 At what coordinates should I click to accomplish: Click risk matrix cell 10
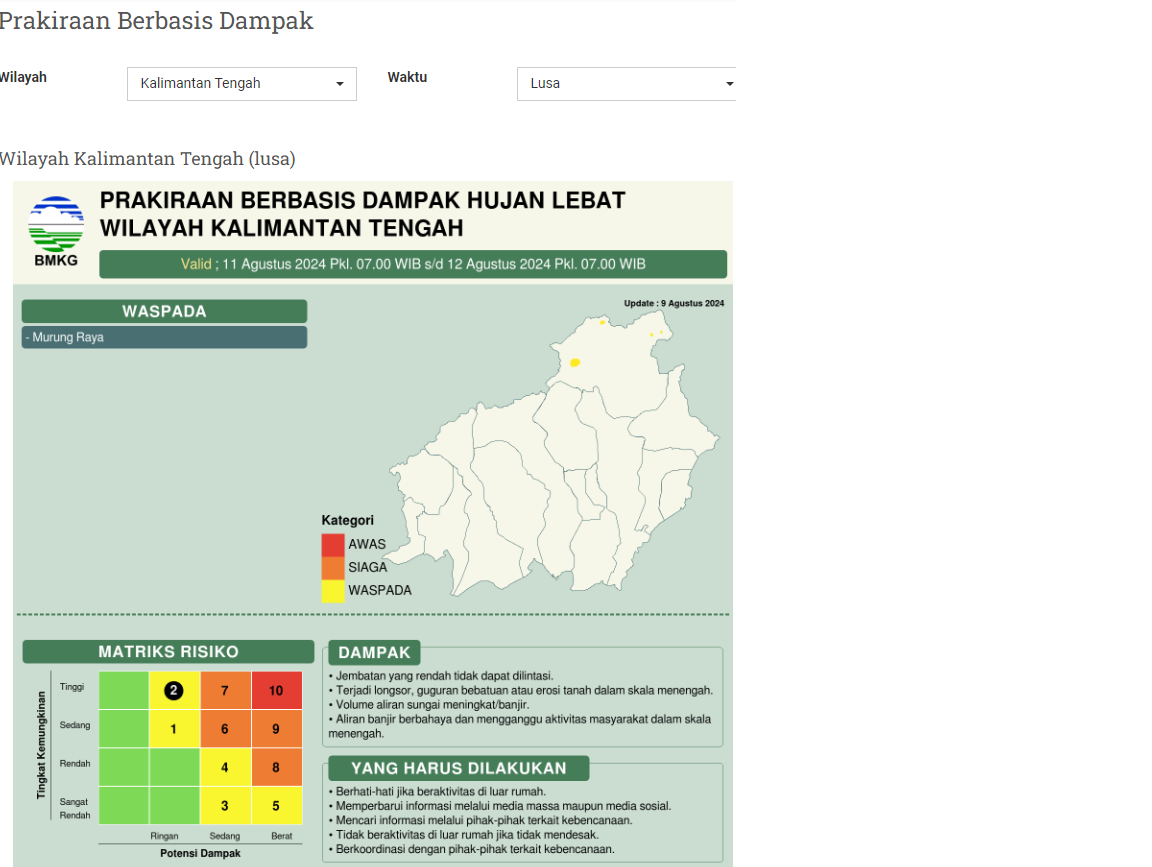click(276, 691)
